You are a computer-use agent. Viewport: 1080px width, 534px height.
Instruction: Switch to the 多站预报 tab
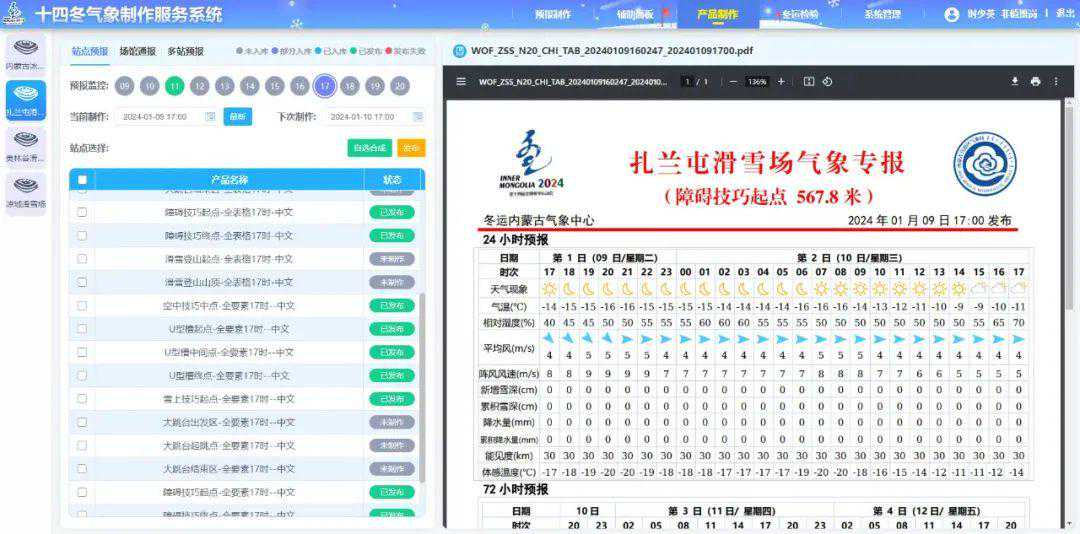[x=185, y=51]
